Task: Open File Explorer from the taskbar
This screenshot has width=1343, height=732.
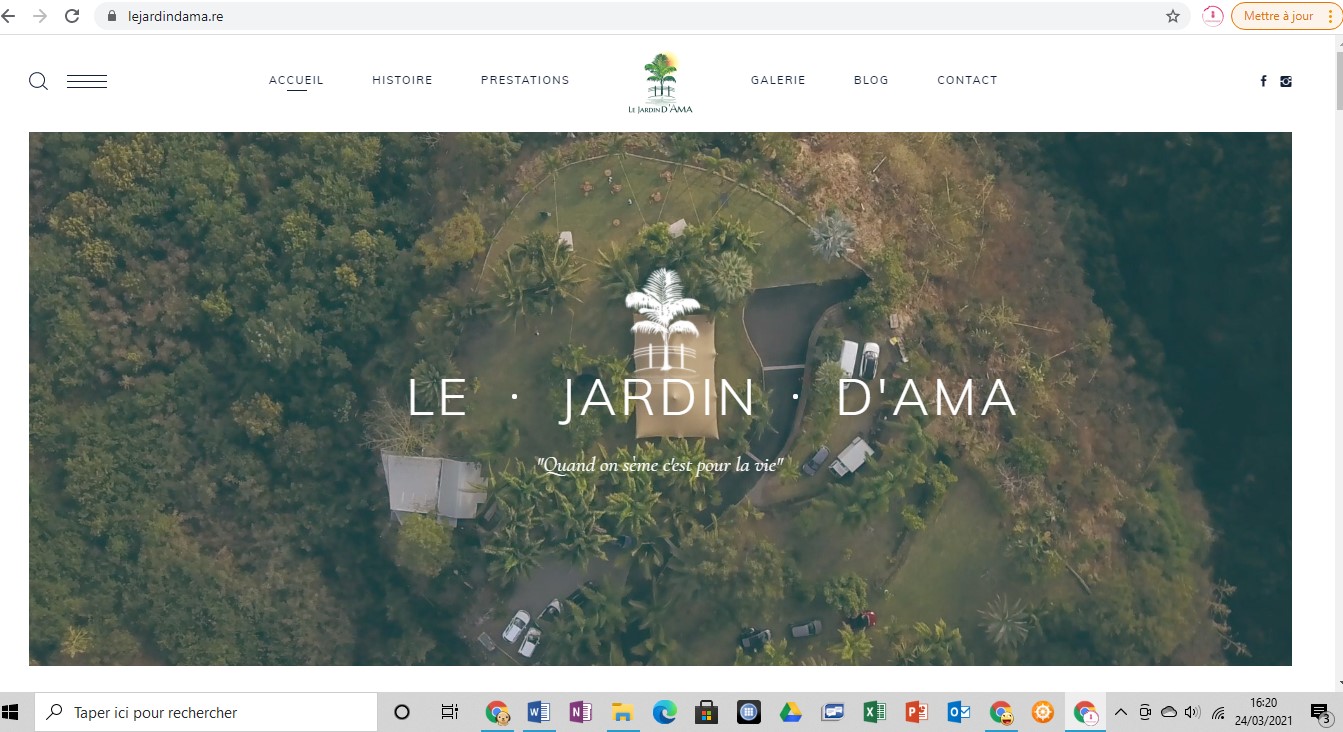Action: [622, 713]
